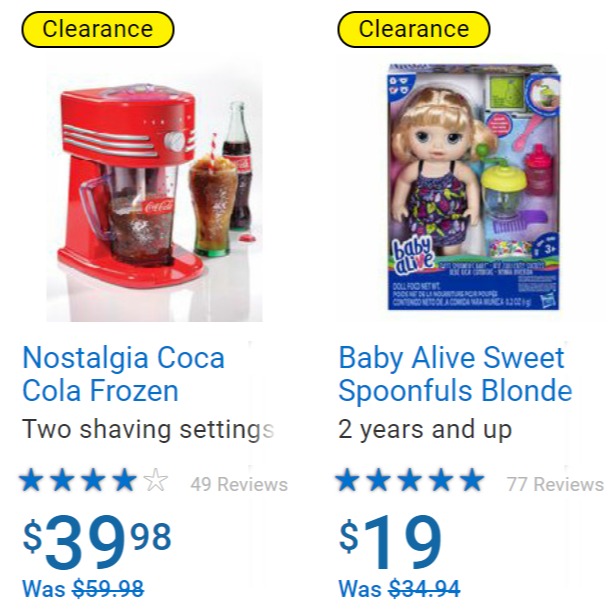Image resolution: width=611 pixels, height=613 pixels.
Task: Click the Was $34.94 strikethrough price
Action: click(x=399, y=589)
